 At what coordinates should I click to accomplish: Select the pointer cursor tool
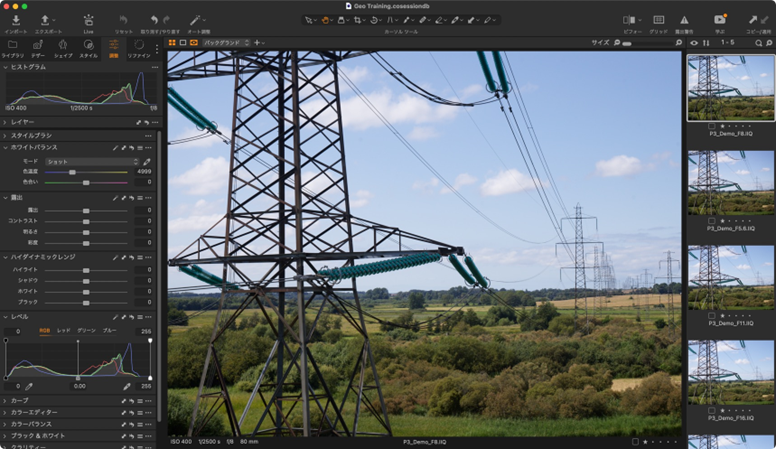click(x=308, y=20)
